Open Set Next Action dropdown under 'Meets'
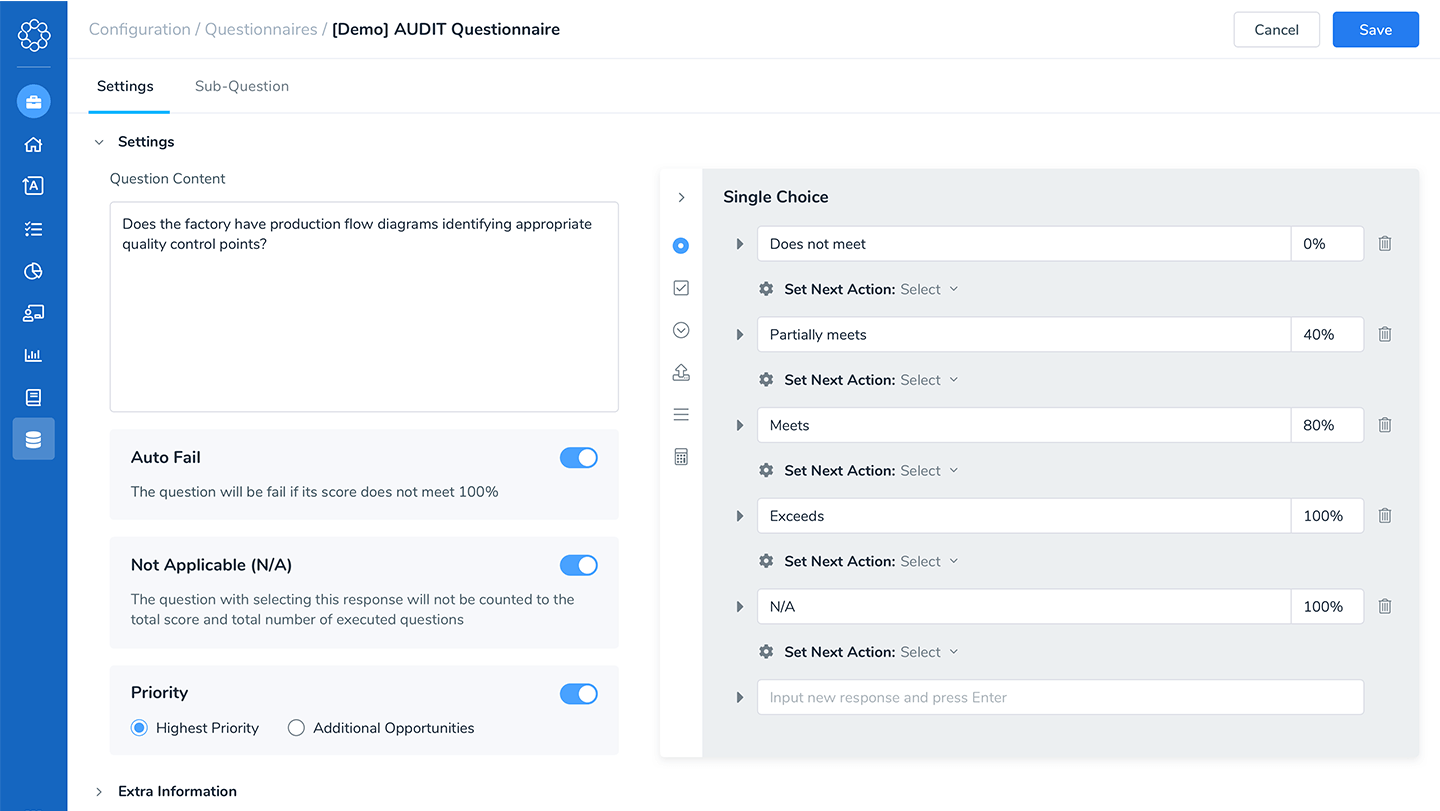 tap(929, 471)
